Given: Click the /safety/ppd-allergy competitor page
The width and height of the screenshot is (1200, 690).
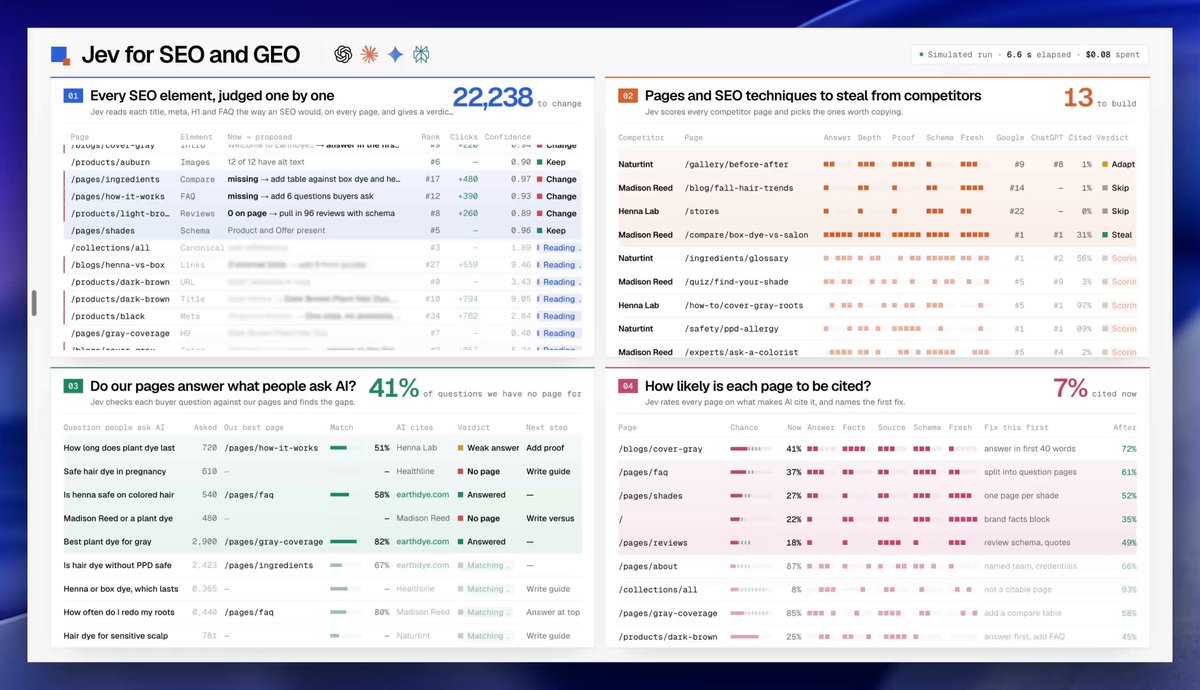Looking at the screenshot, I should coord(731,329).
